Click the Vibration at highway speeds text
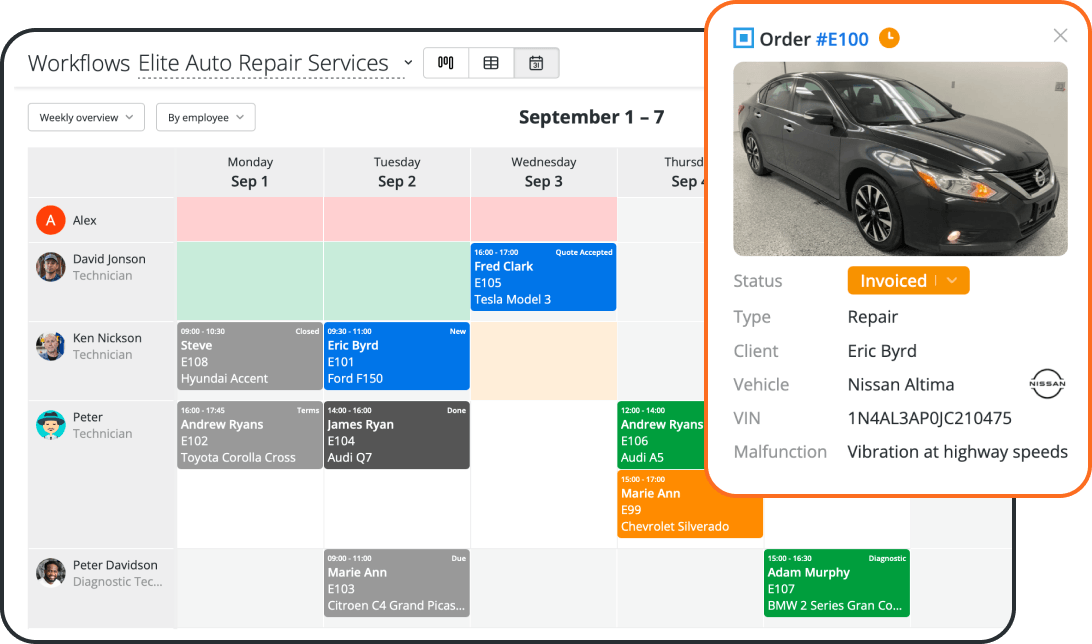1092x644 pixels. click(x=958, y=452)
